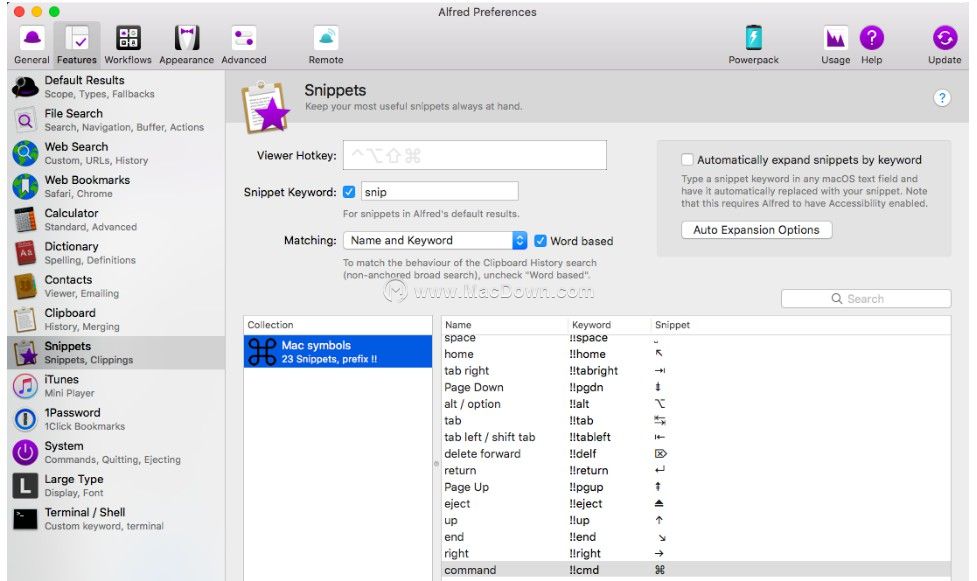Select Dictionary in sidebar
The height and width of the screenshot is (581, 977).
click(x=117, y=252)
